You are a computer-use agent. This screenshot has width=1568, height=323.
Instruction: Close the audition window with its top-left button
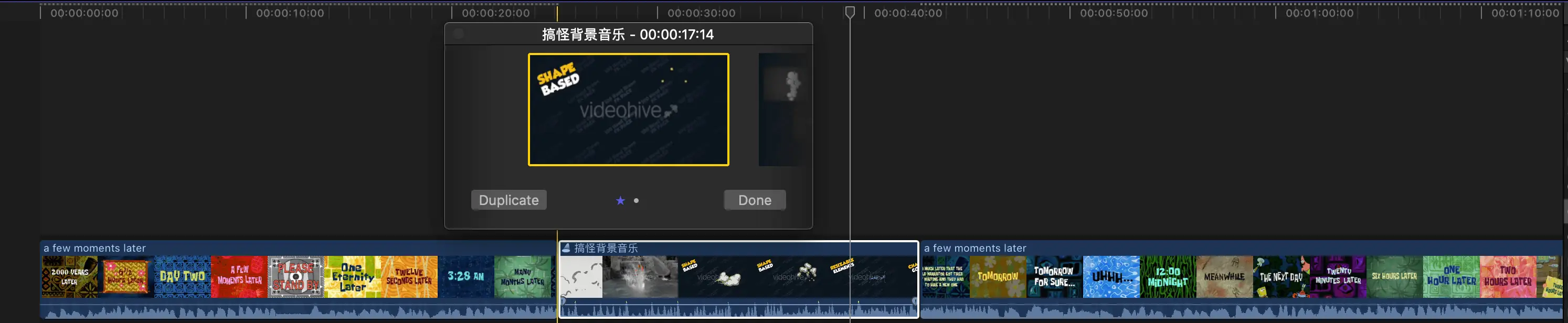tap(459, 34)
